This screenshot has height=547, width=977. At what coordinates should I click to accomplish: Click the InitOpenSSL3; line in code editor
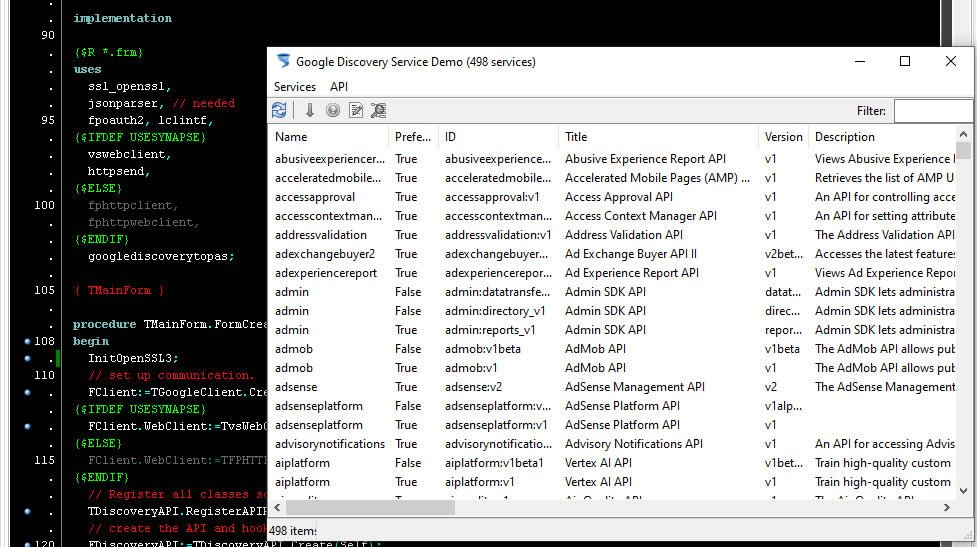[133, 358]
